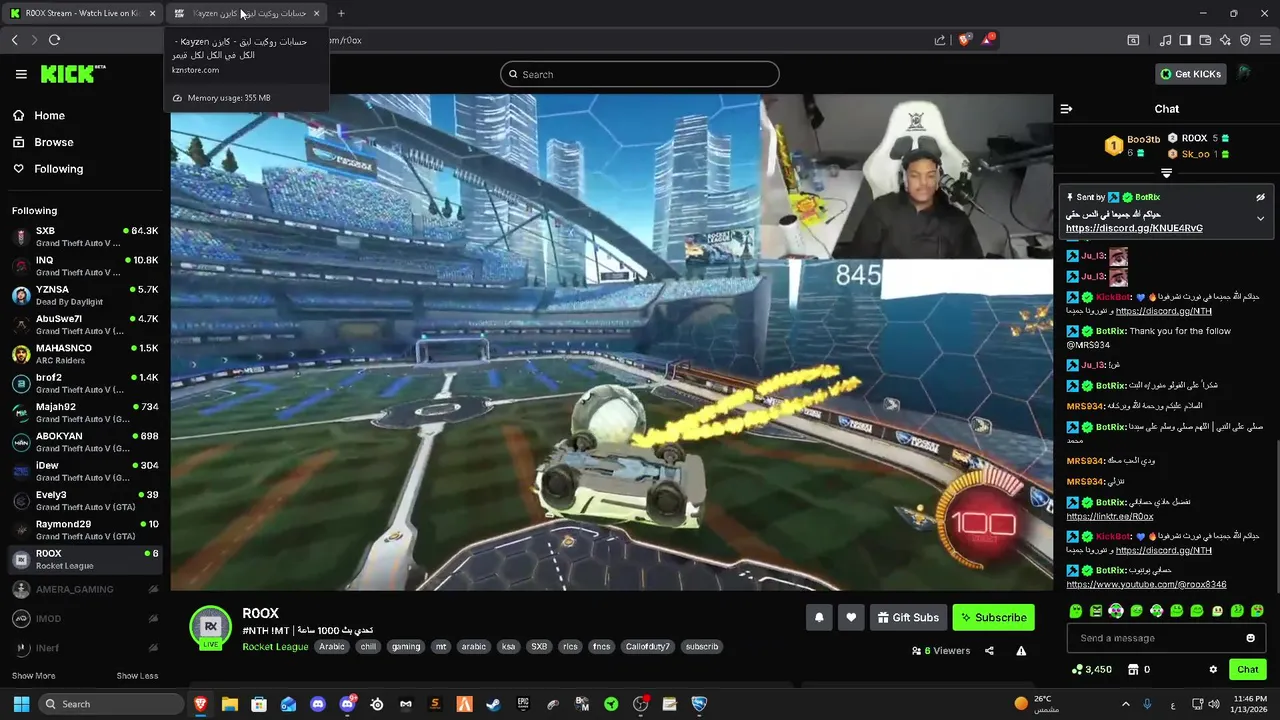Open the browser main menu
Screen dimensions: 1280x720
tap(1265, 40)
